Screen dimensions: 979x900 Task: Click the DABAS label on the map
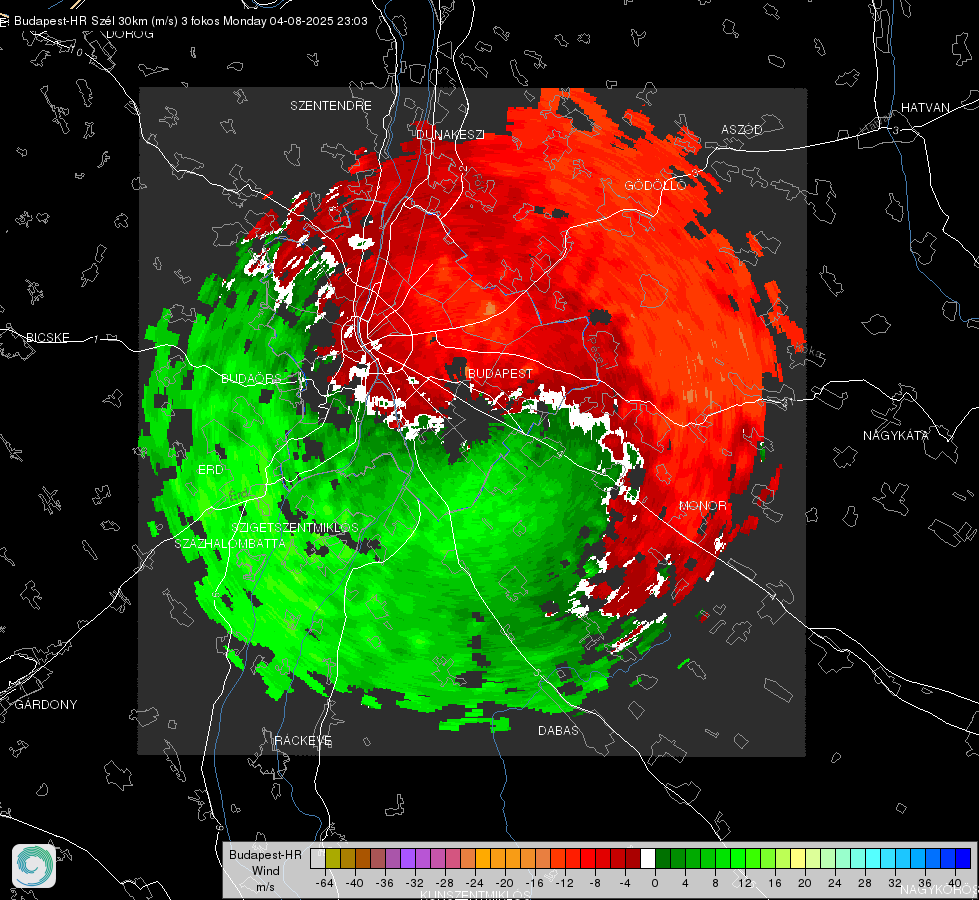point(558,730)
